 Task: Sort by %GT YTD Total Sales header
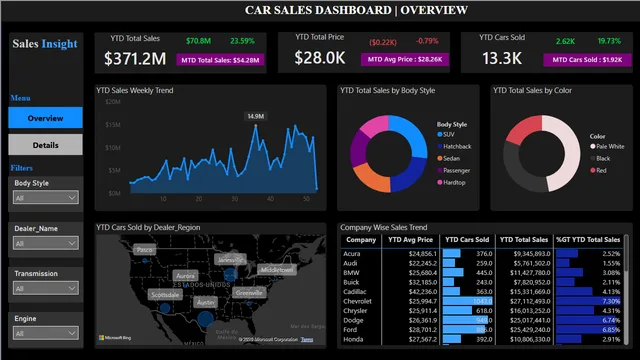(x=588, y=240)
